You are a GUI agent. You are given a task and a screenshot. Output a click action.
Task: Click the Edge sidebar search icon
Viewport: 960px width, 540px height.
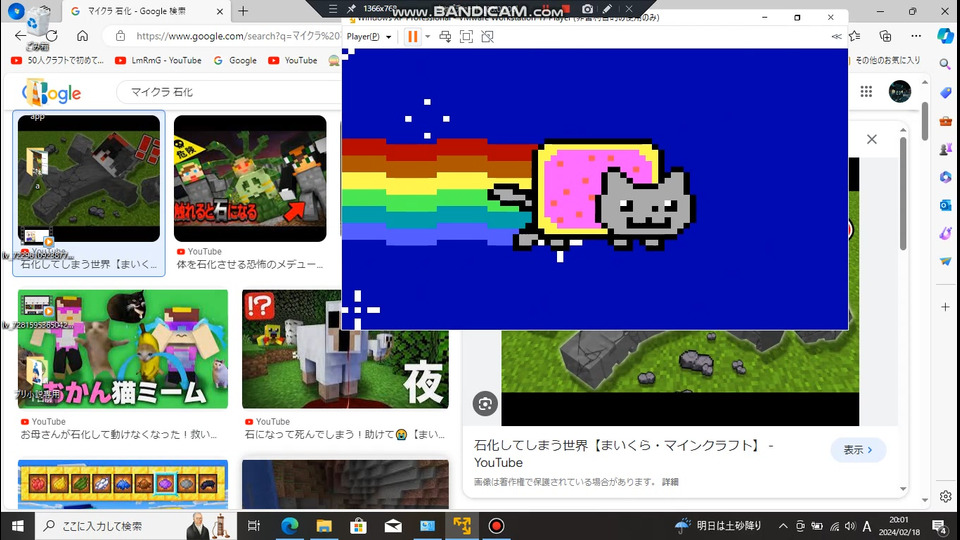(945, 64)
